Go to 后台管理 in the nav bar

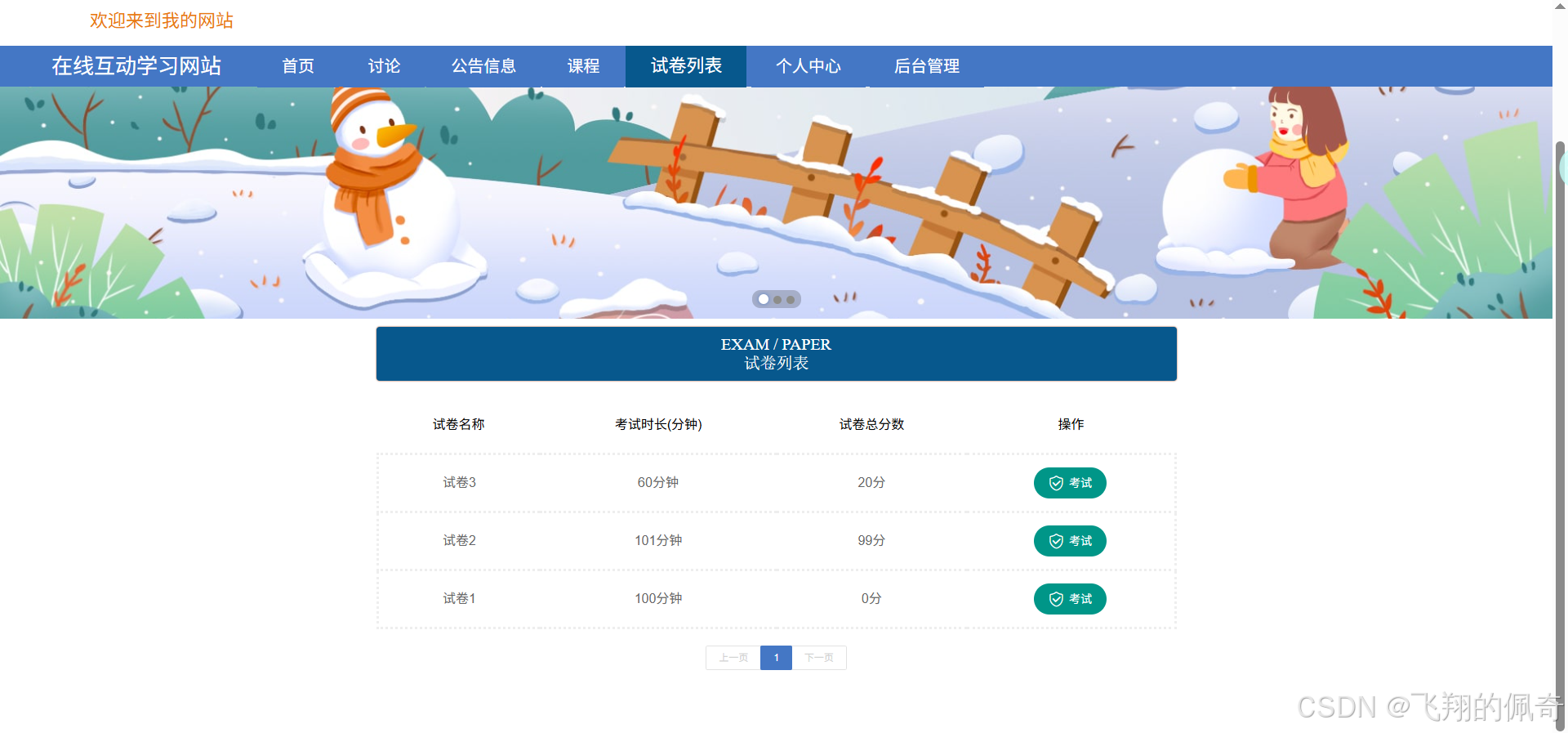pyautogui.click(x=926, y=66)
